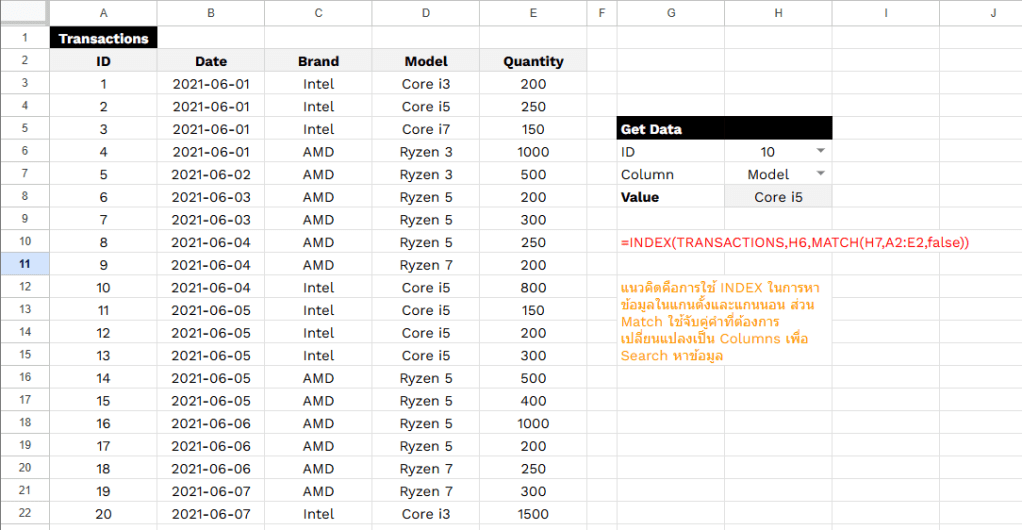The width and height of the screenshot is (1022, 530).
Task: Select the Core i7 model cell
Action: [426, 129]
